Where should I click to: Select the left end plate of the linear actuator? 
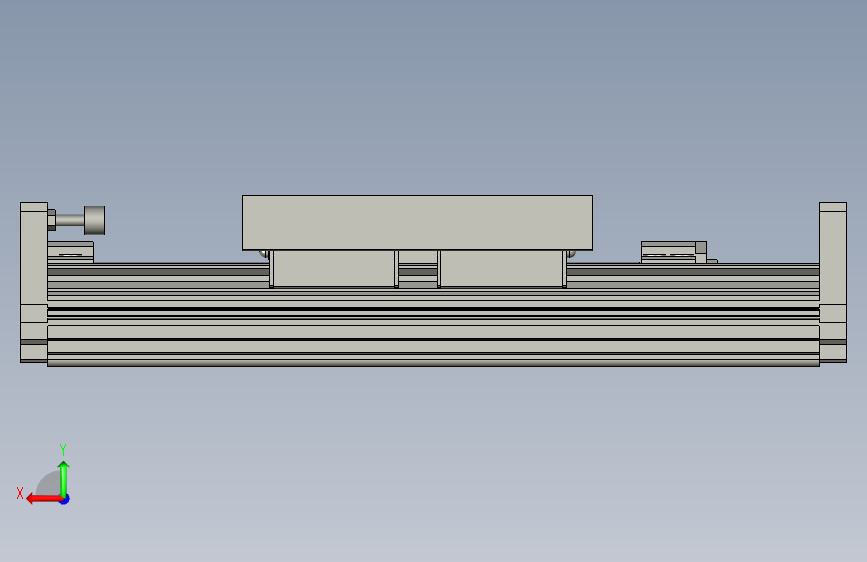coord(34,283)
